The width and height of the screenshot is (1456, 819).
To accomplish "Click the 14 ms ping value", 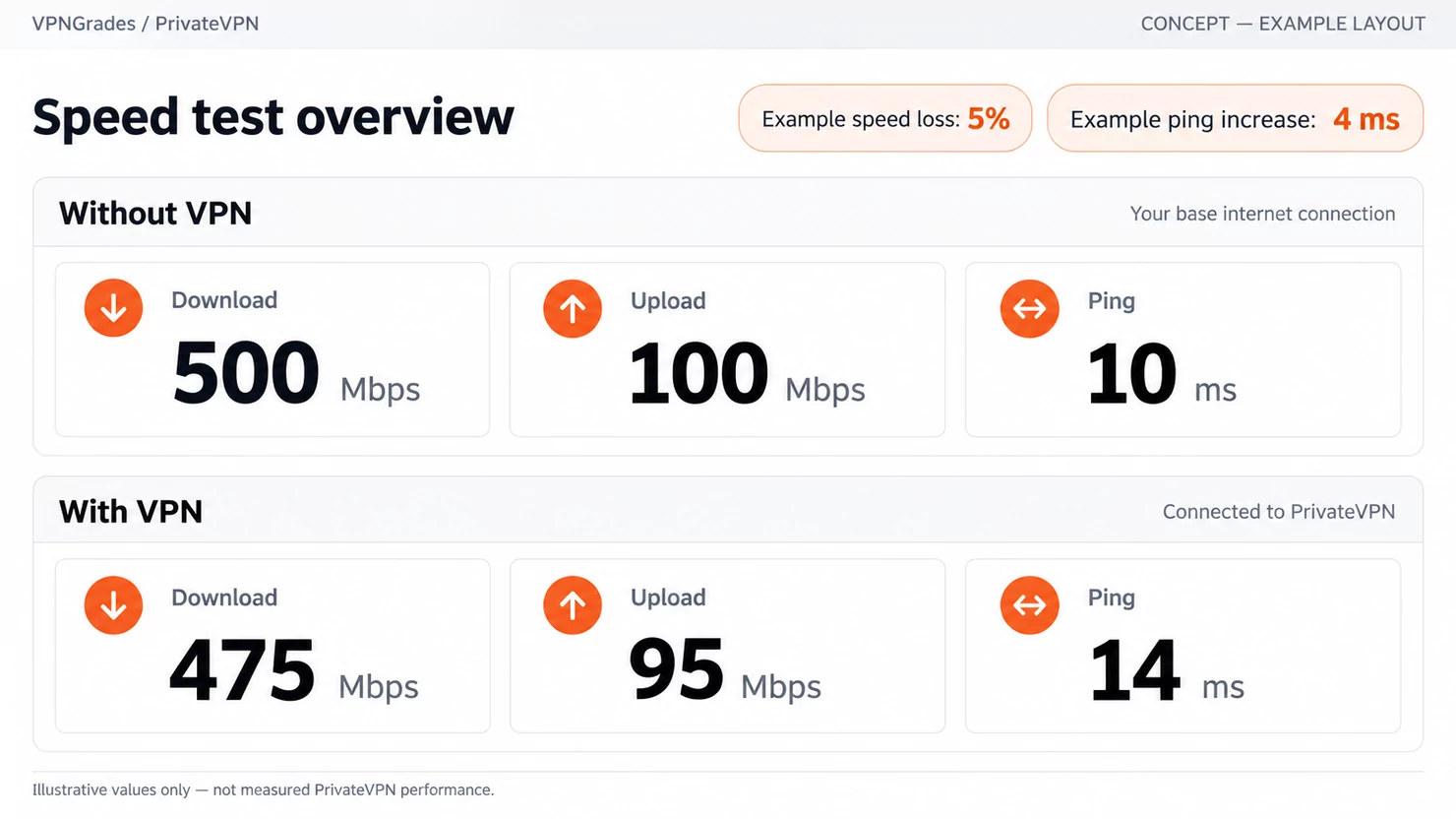I will click(1168, 671).
